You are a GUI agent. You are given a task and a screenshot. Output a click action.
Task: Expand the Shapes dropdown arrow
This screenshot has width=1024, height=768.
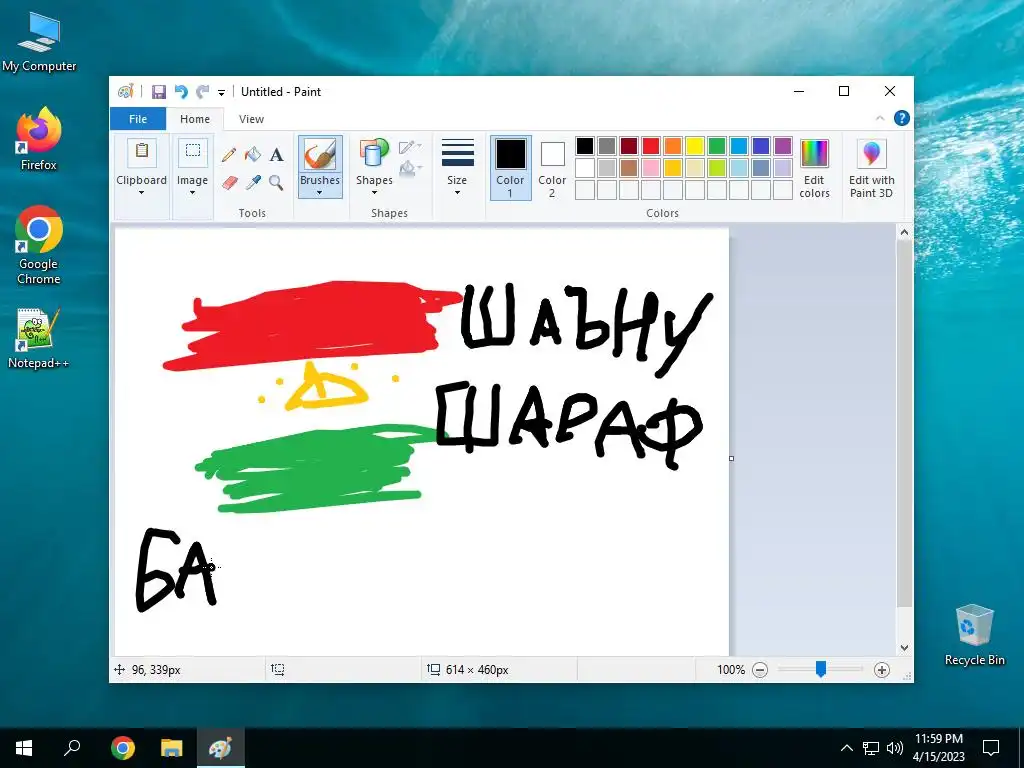pos(374,193)
